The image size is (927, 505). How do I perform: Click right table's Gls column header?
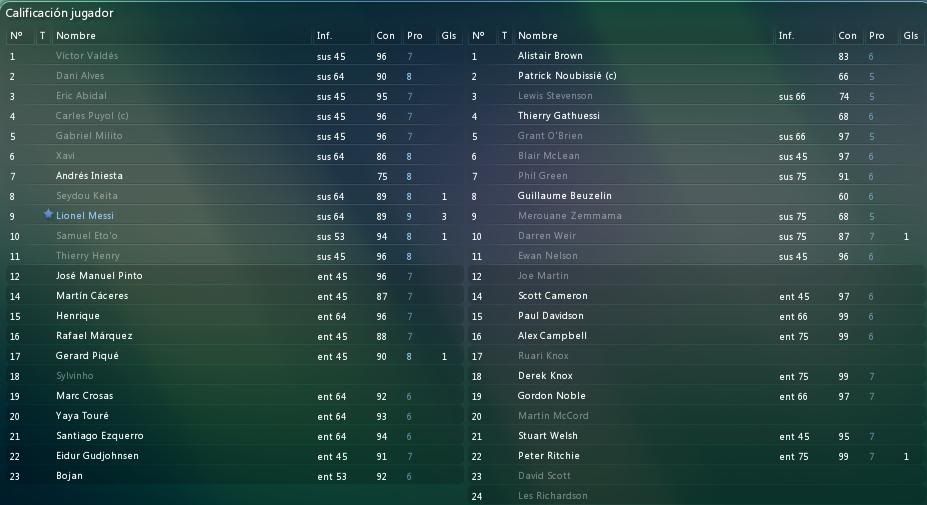click(x=910, y=36)
